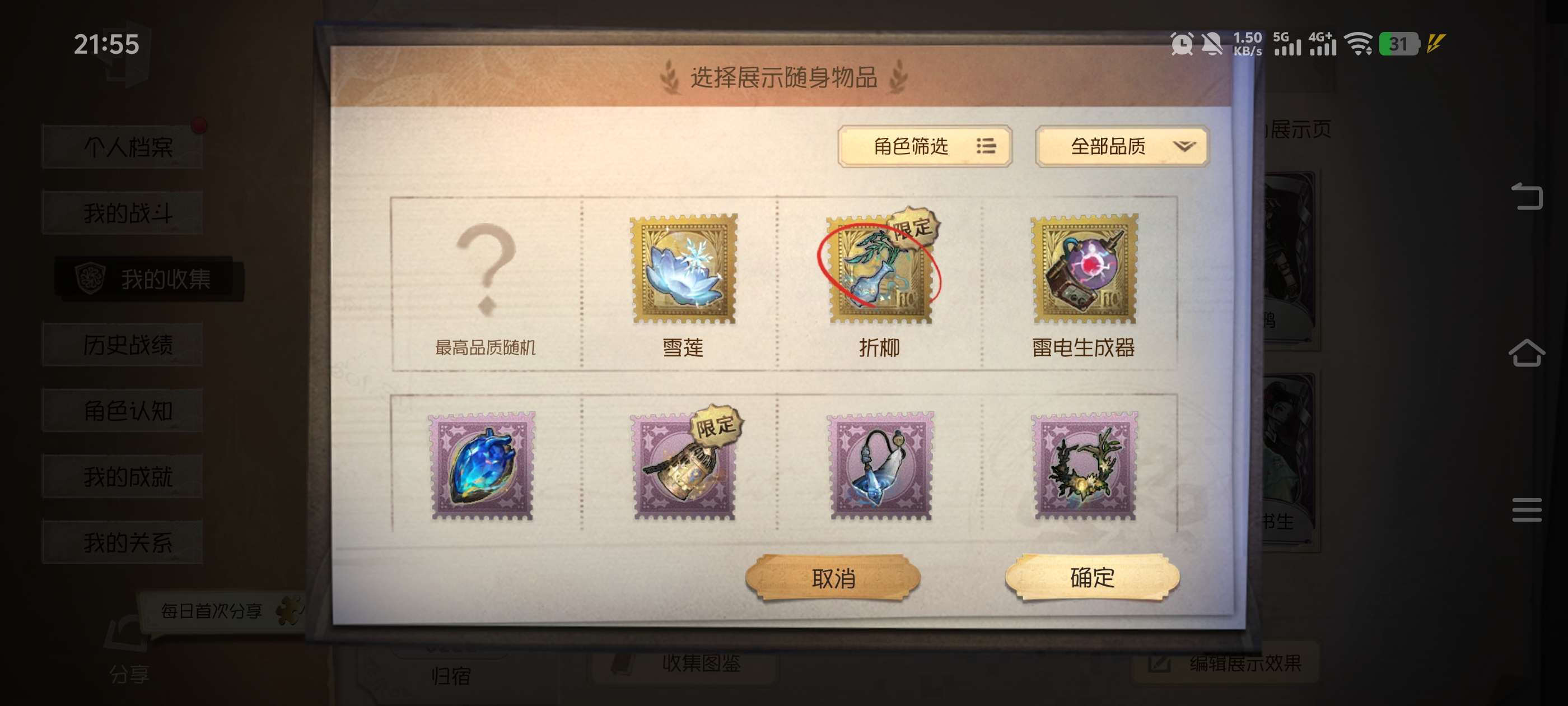Tap the Android home navigation icon
Viewport: 1568px width, 706px height.
point(1526,352)
